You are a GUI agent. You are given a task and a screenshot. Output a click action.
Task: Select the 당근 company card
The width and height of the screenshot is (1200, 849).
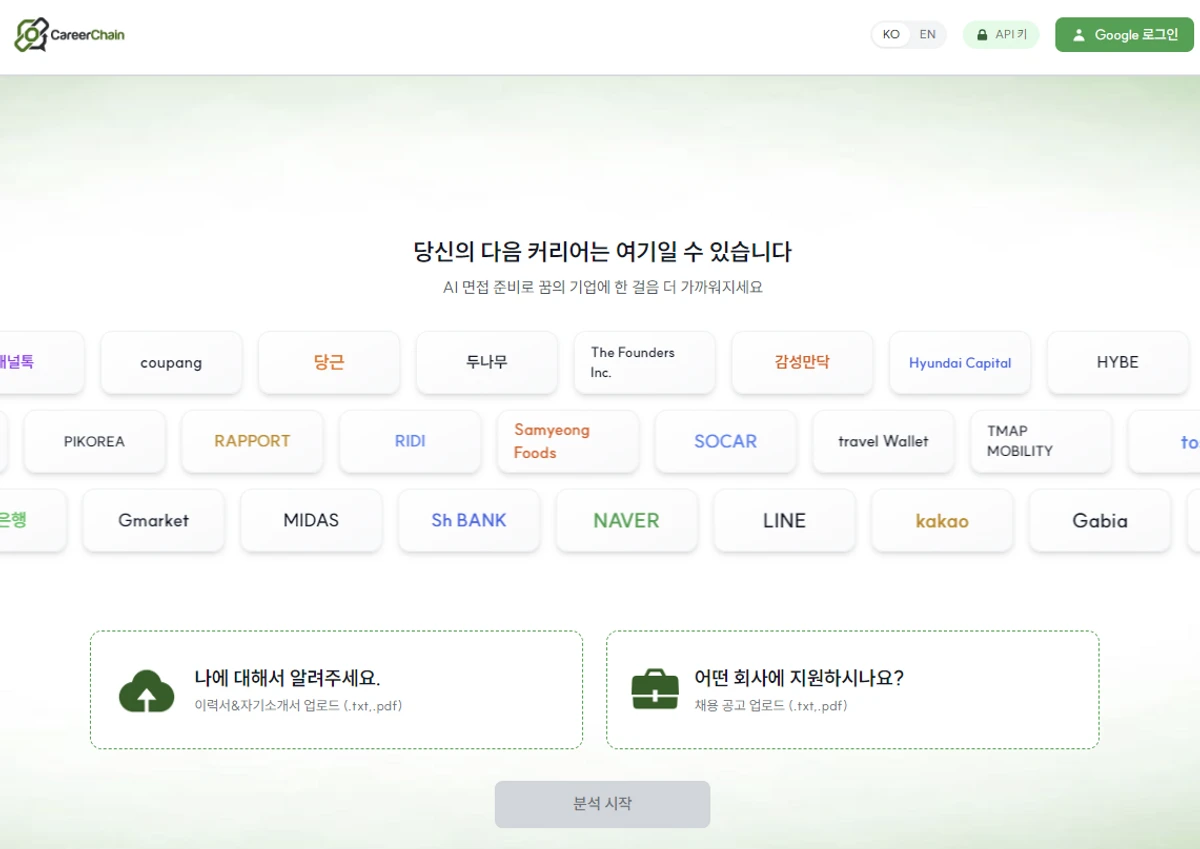pos(329,362)
